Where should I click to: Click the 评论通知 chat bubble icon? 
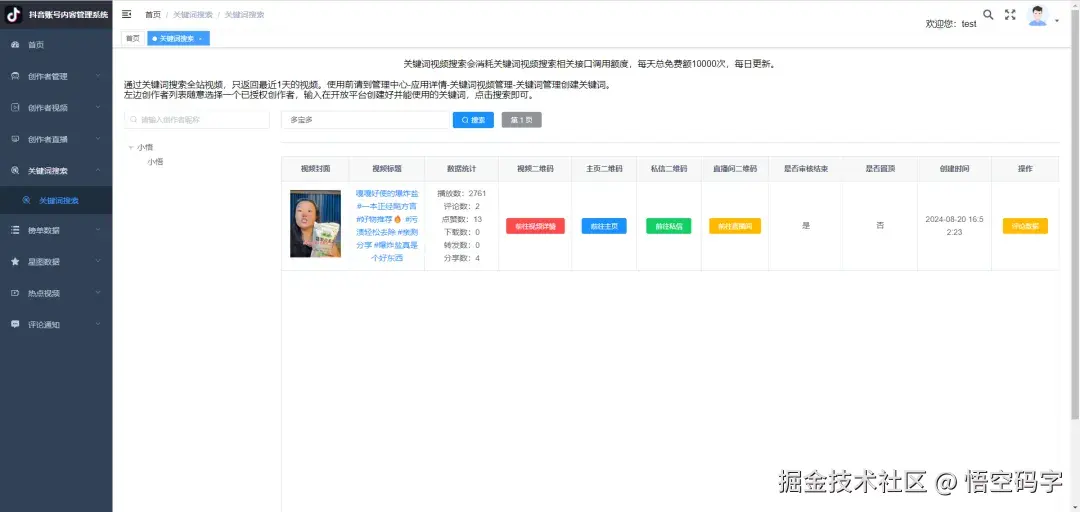[x=15, y=324]
